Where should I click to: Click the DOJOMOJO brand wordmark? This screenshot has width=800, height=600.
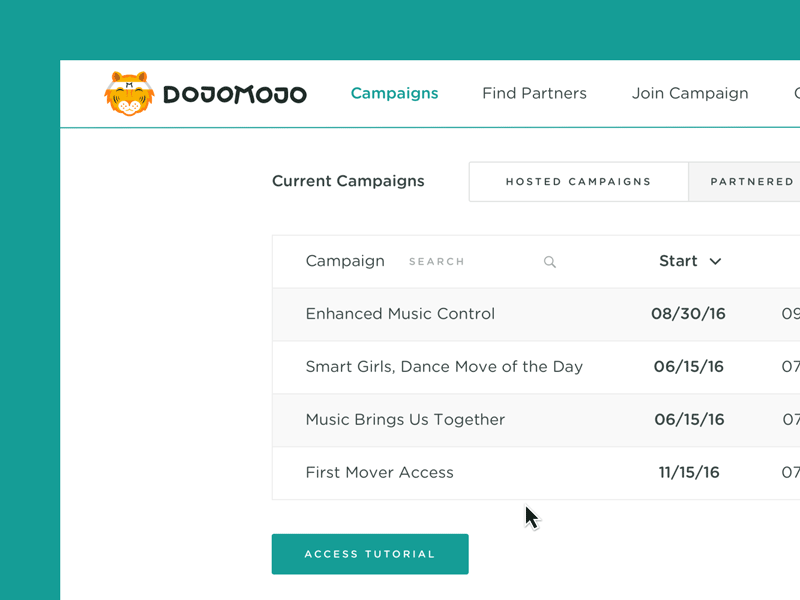(x=235, y=95)
